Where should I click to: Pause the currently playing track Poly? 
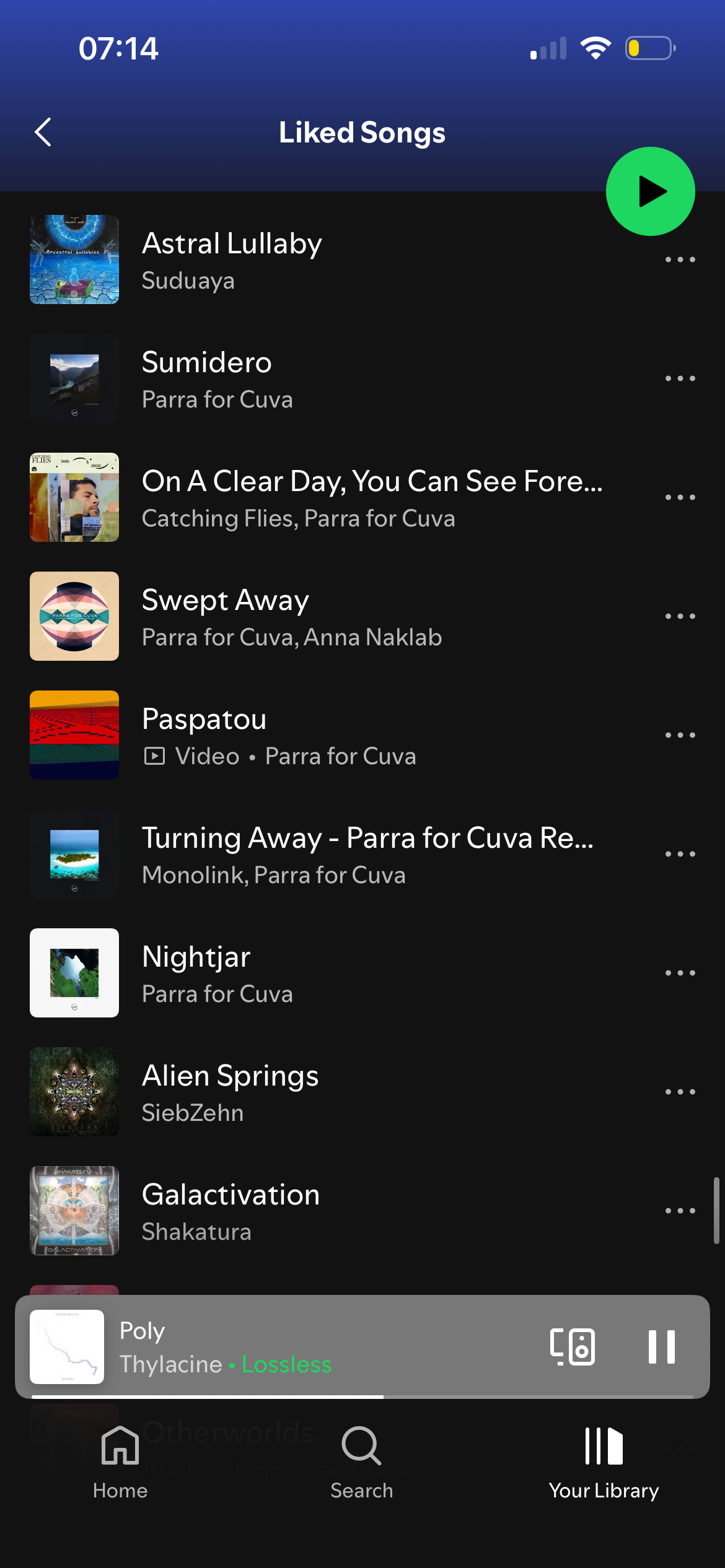point(661,1346)
